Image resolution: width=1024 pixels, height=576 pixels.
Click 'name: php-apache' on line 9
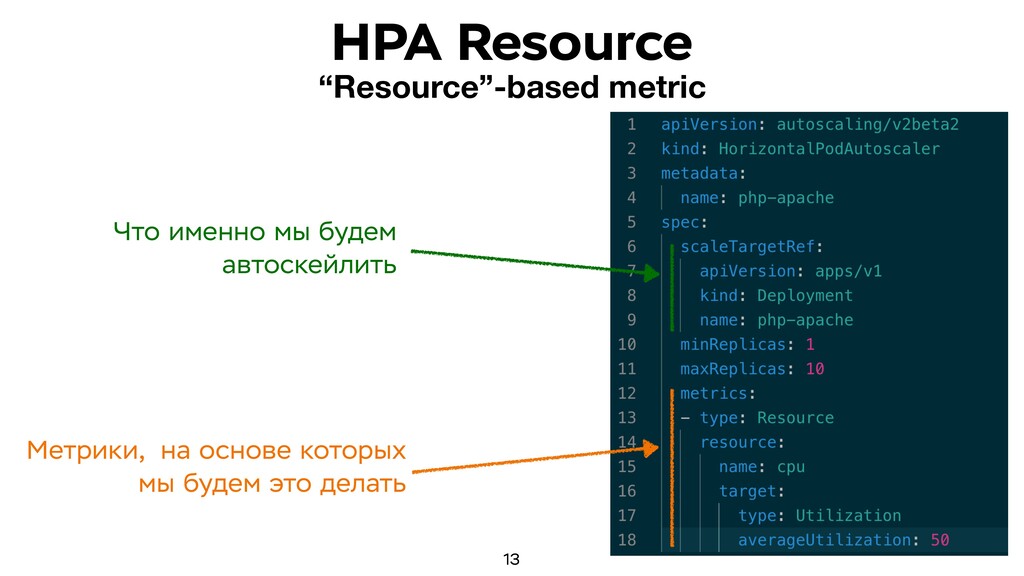pyautogui.click(x=776, y=320)
